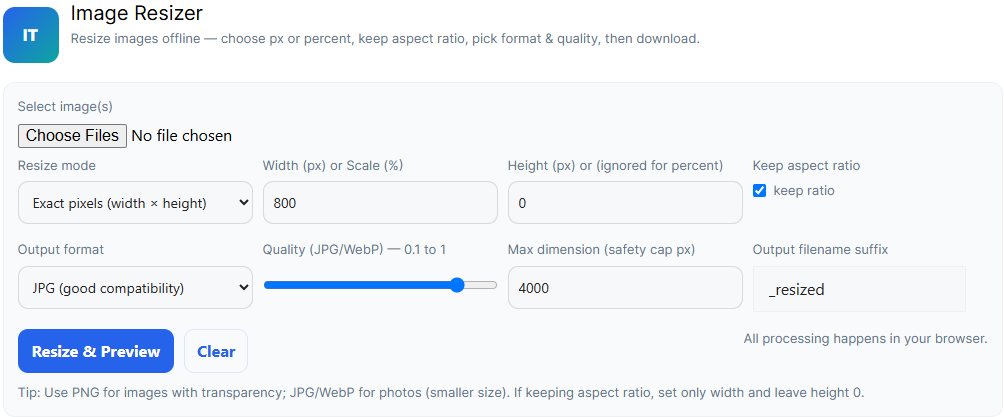The height and width of the screenshot is (417, 1004).
Task: Open the Resize mode dropdown
Action: (135, 203)
